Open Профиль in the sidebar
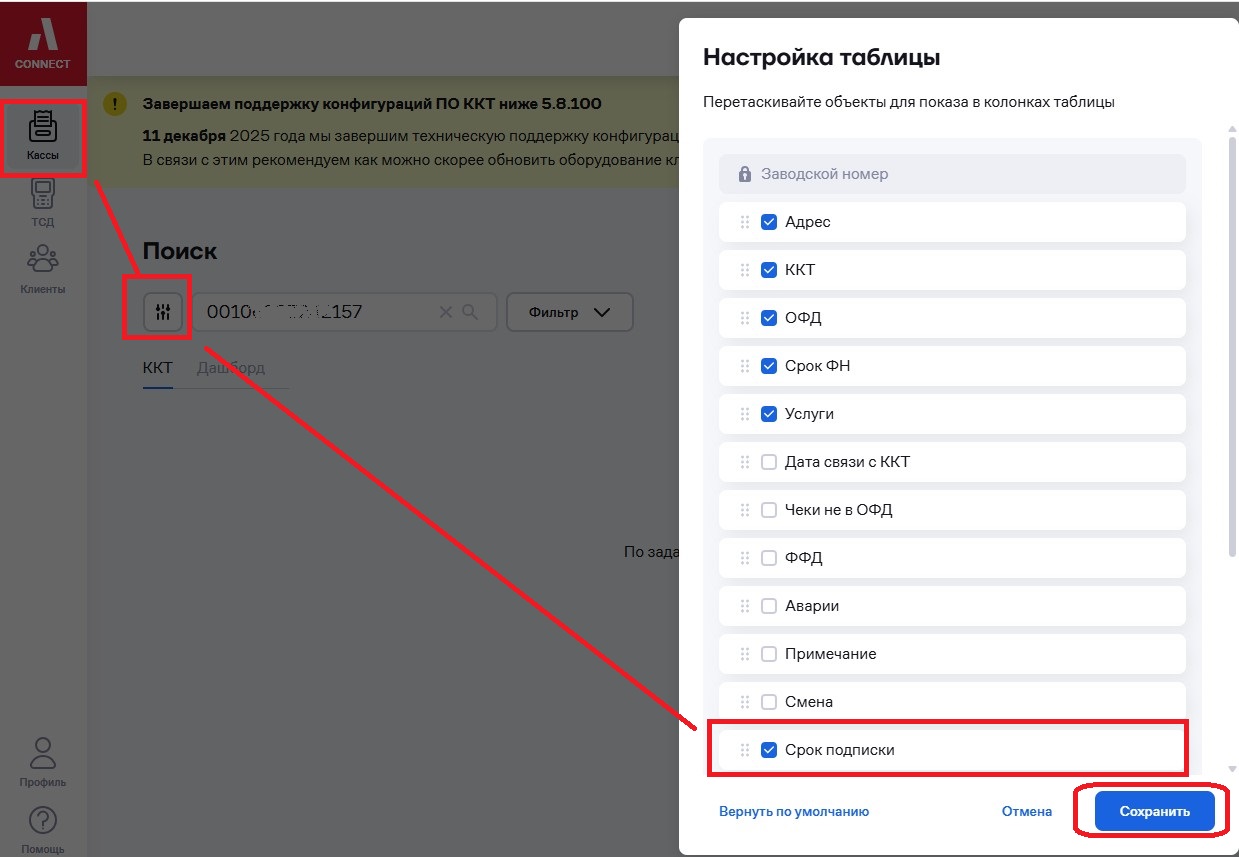1239x857 pixels. pos(42,762)
